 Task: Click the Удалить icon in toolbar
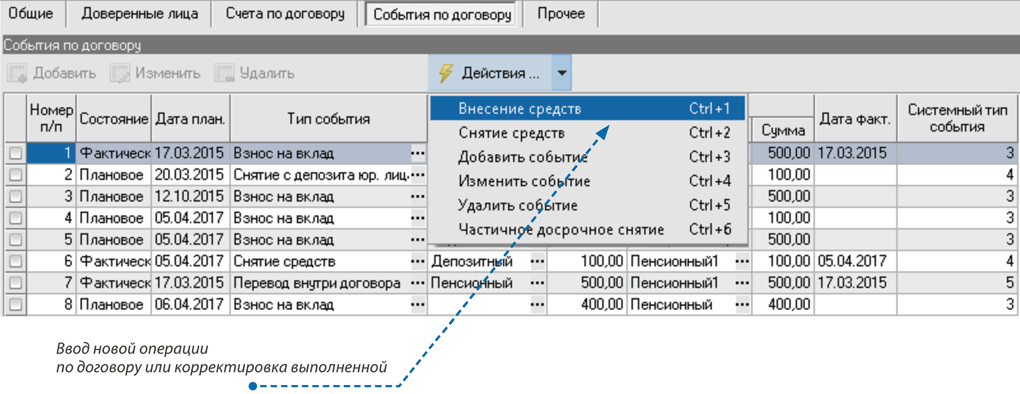click(224, 73)
